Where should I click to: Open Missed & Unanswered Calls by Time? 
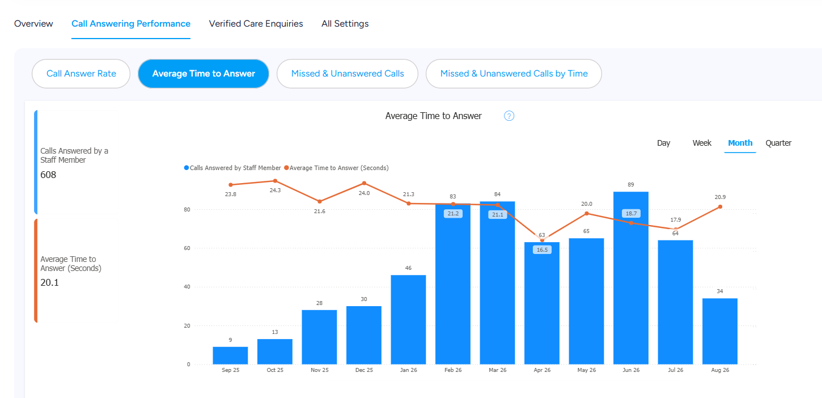coord(514,73)
